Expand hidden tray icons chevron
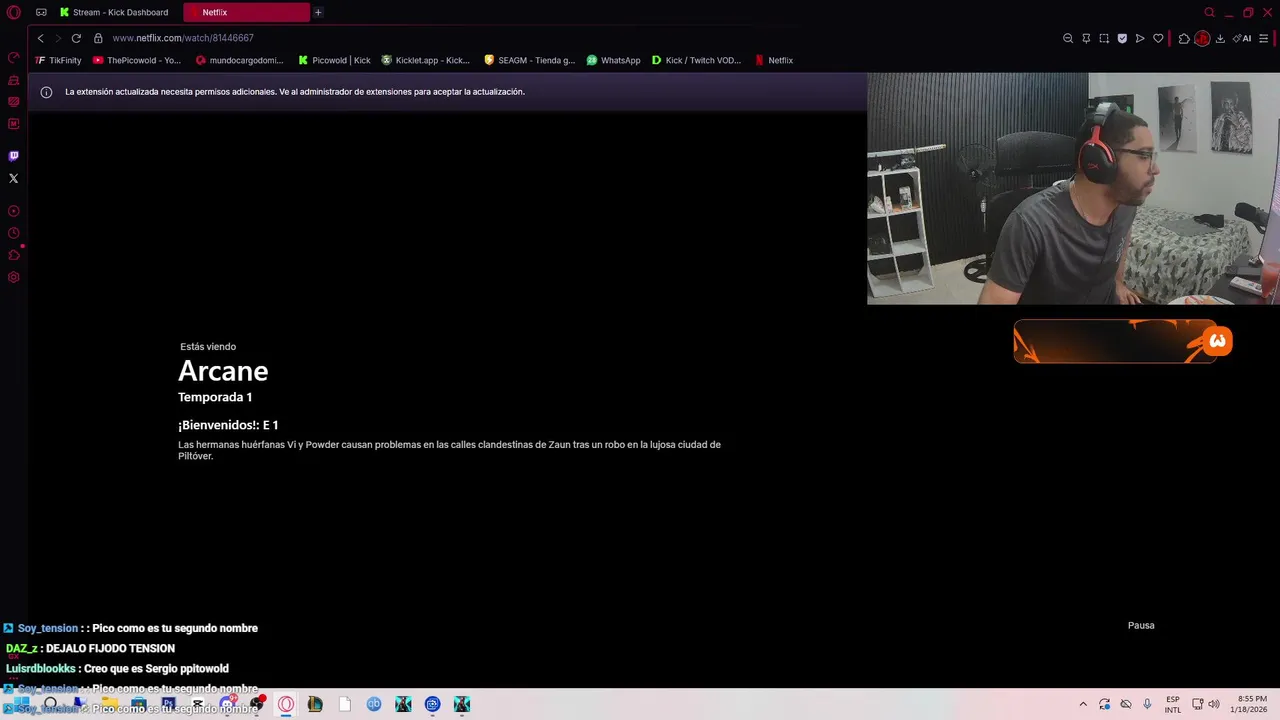The image size is (1280, 720). coord(1083,704)
